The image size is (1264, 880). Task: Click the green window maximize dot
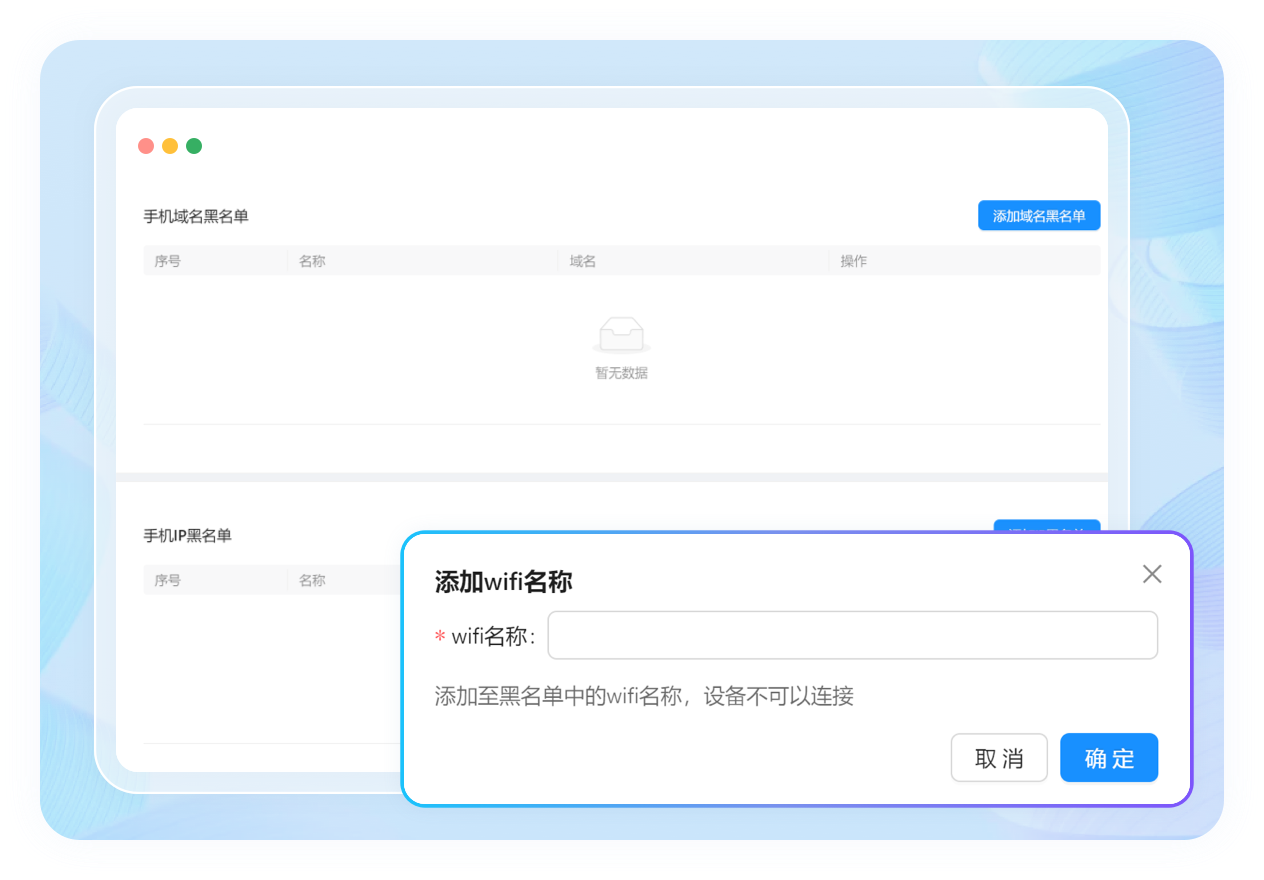pos(194,146)
